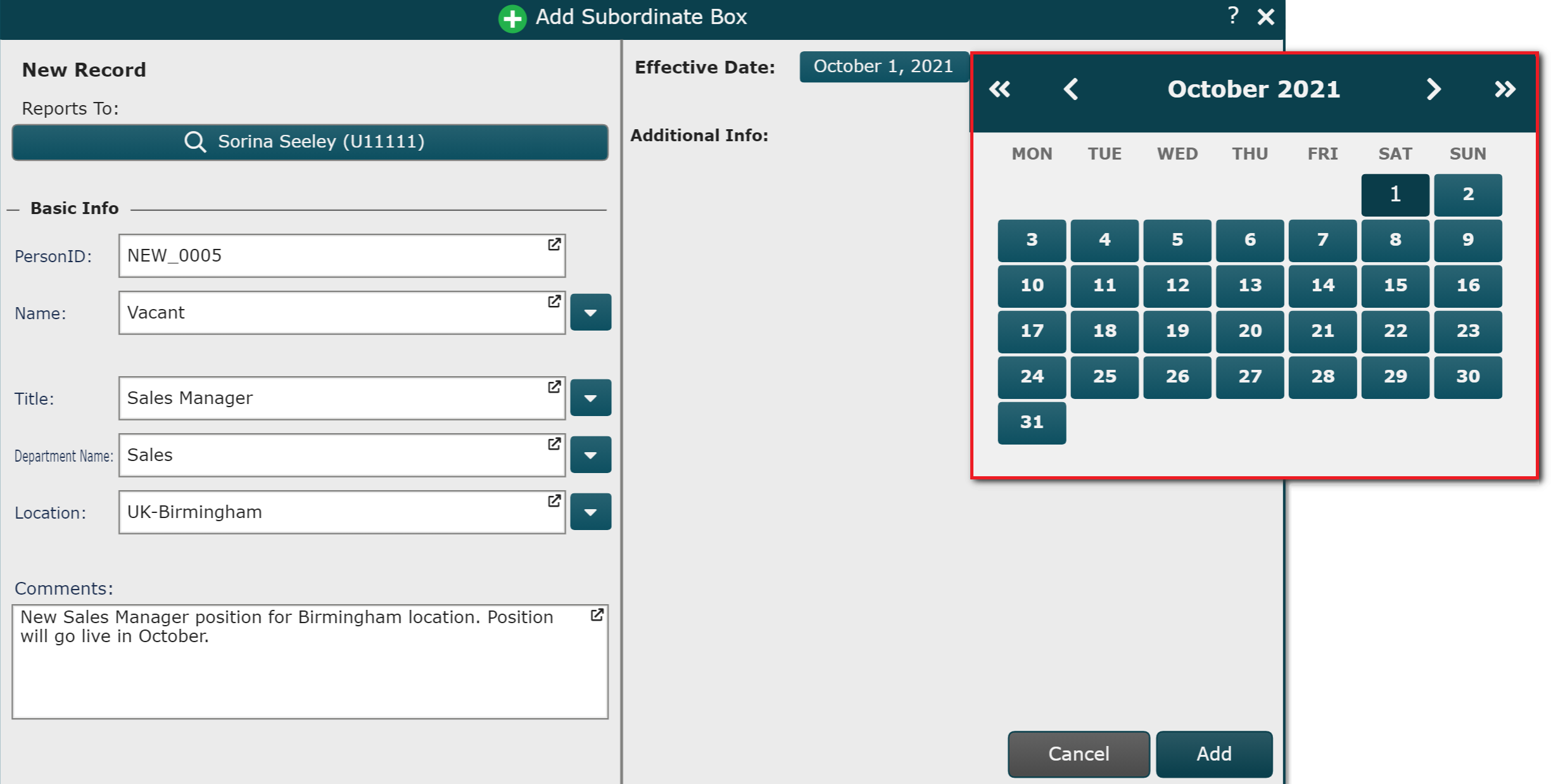Open Title field pop-out editor icon
Image resolution: width=1551 pixels, height=784 pixels.
554,387
